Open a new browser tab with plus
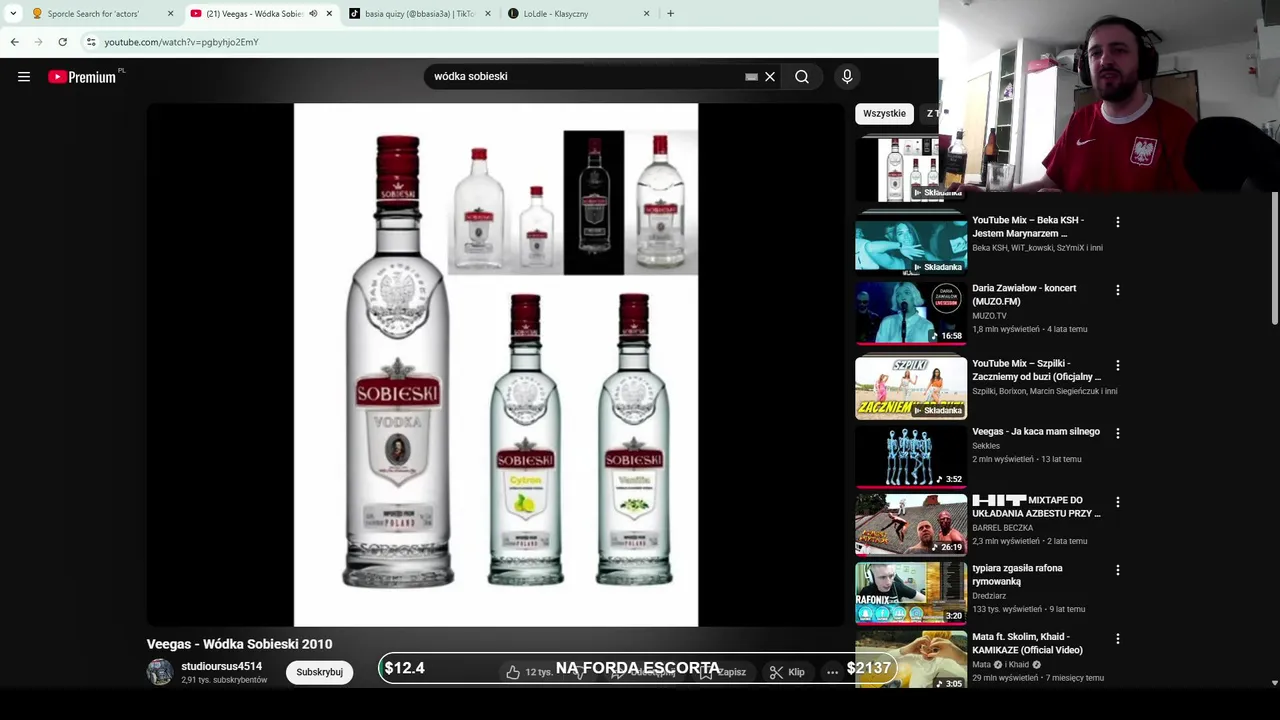 (670, 14)
